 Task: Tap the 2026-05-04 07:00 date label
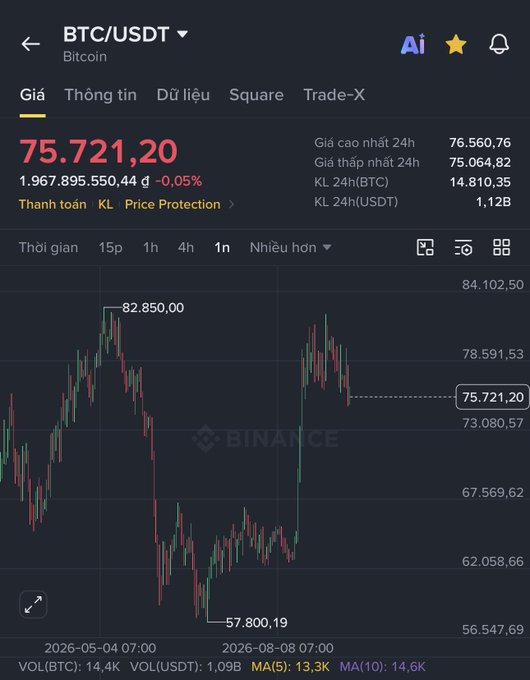point(100,648)
